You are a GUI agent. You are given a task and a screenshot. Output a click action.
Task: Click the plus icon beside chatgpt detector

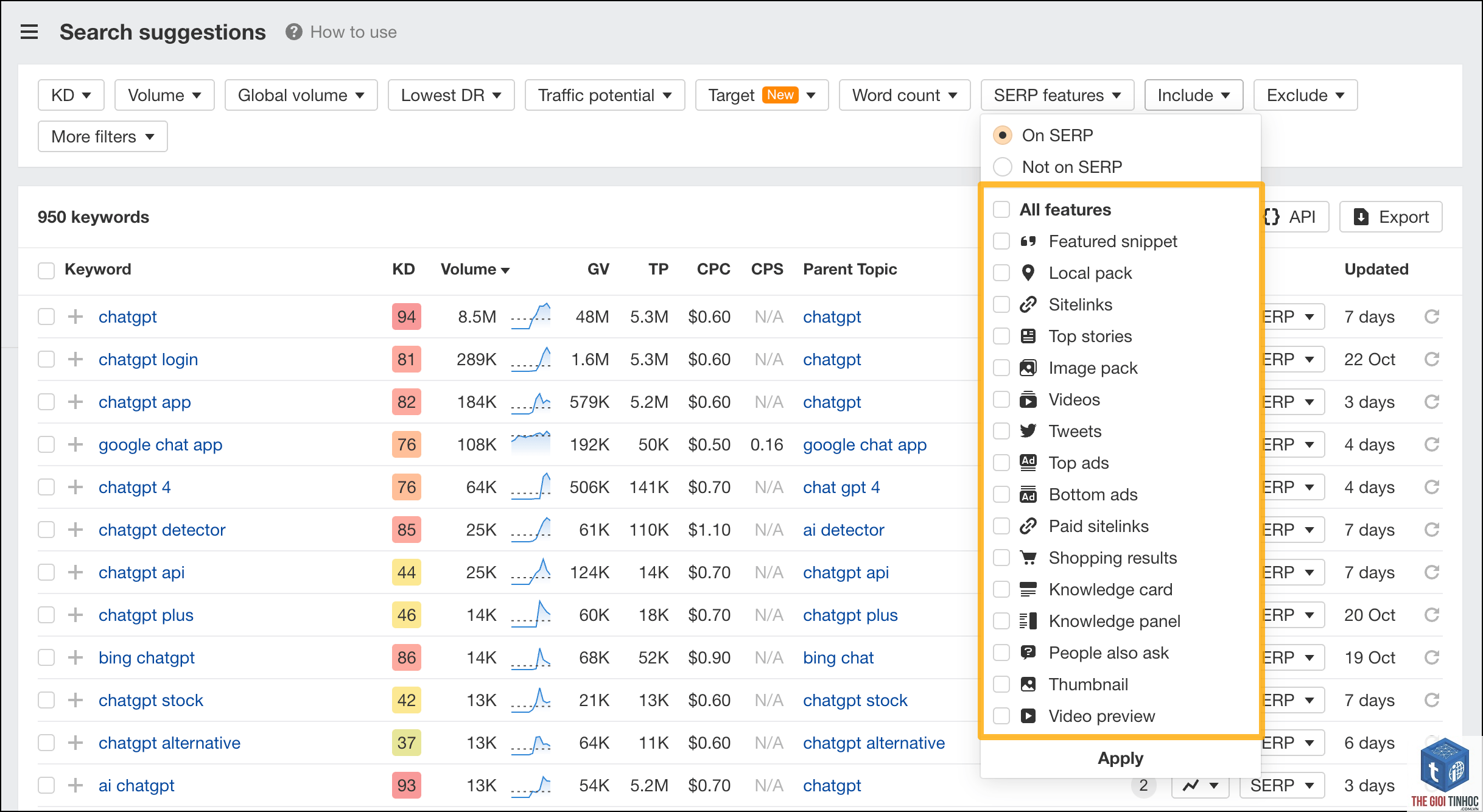(x=75, y=530)
